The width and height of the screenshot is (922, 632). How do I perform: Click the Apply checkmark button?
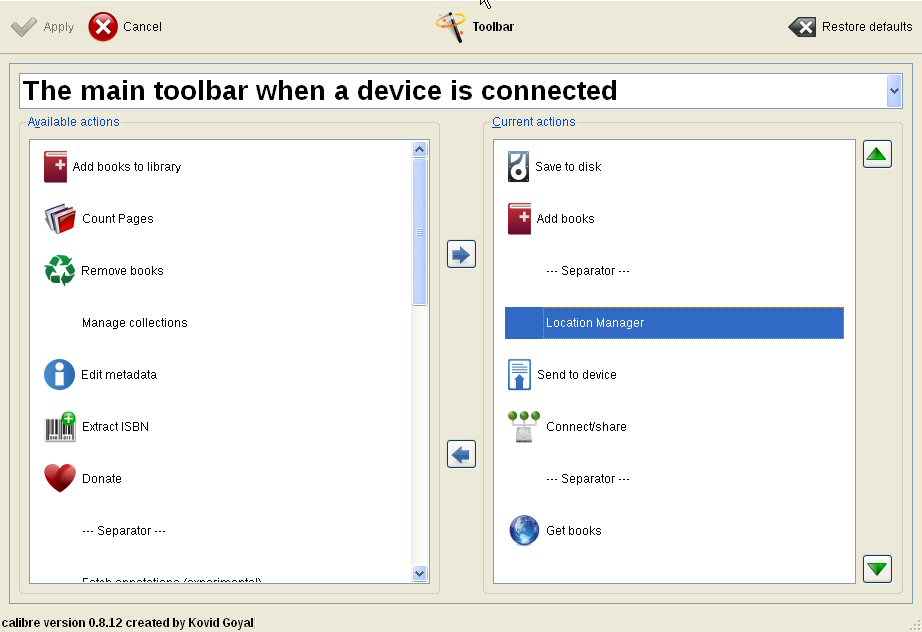pyautogui.click(x=42, y=27)
